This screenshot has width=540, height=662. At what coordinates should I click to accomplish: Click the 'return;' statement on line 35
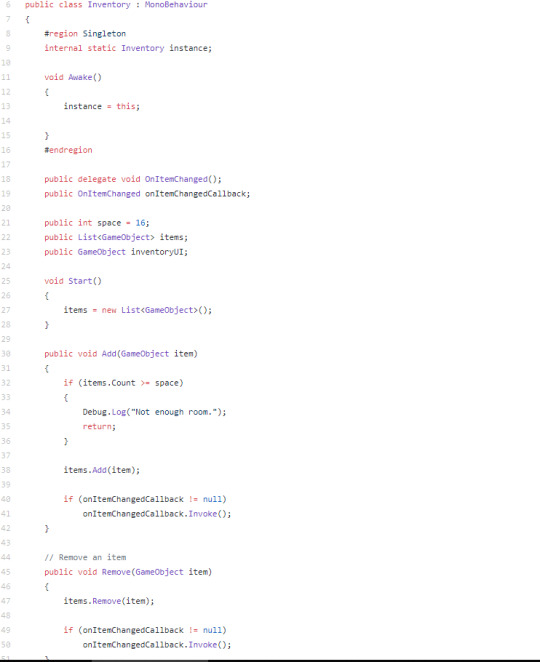(99, 427)
